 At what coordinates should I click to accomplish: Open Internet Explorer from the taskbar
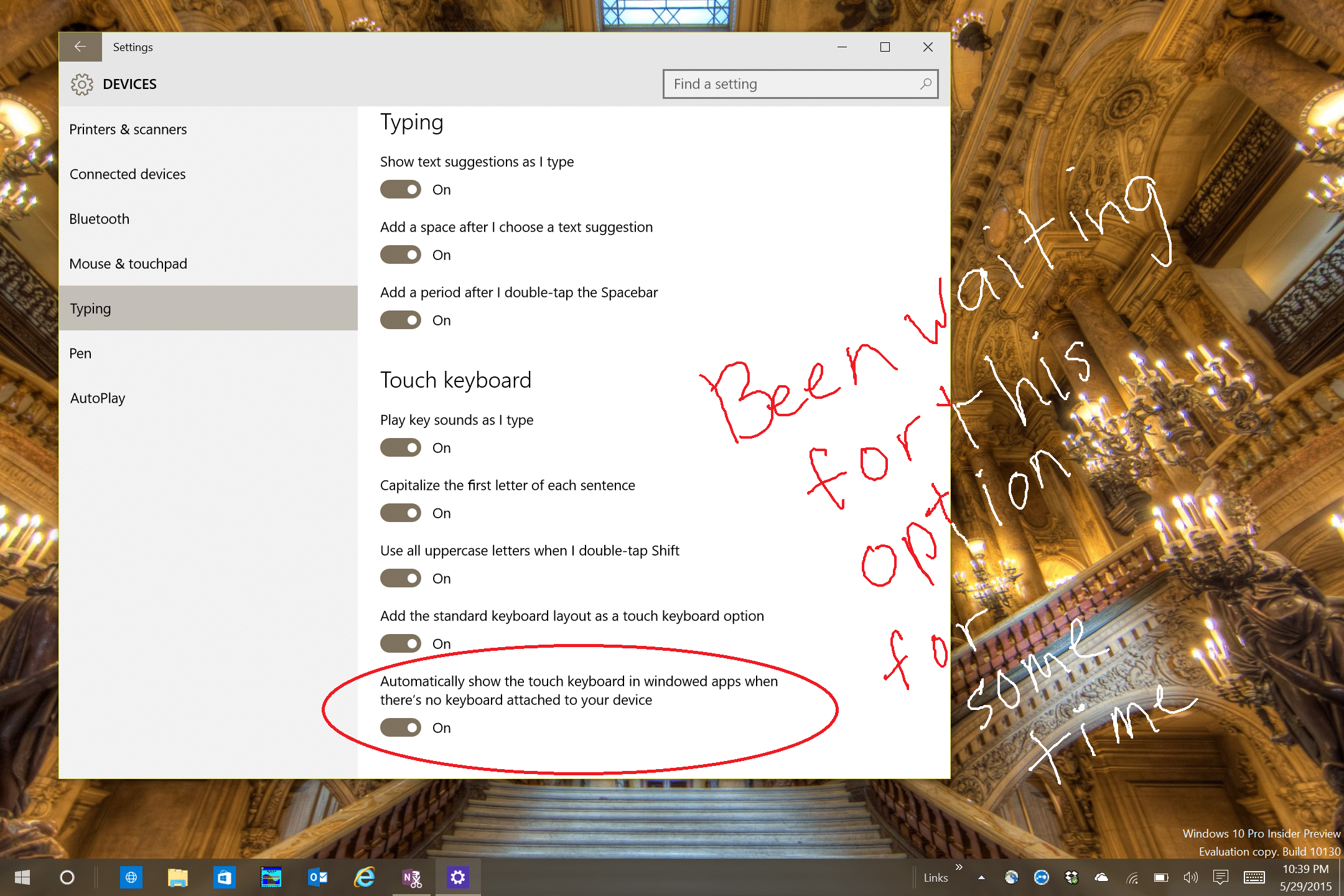(x=365, y=877)
